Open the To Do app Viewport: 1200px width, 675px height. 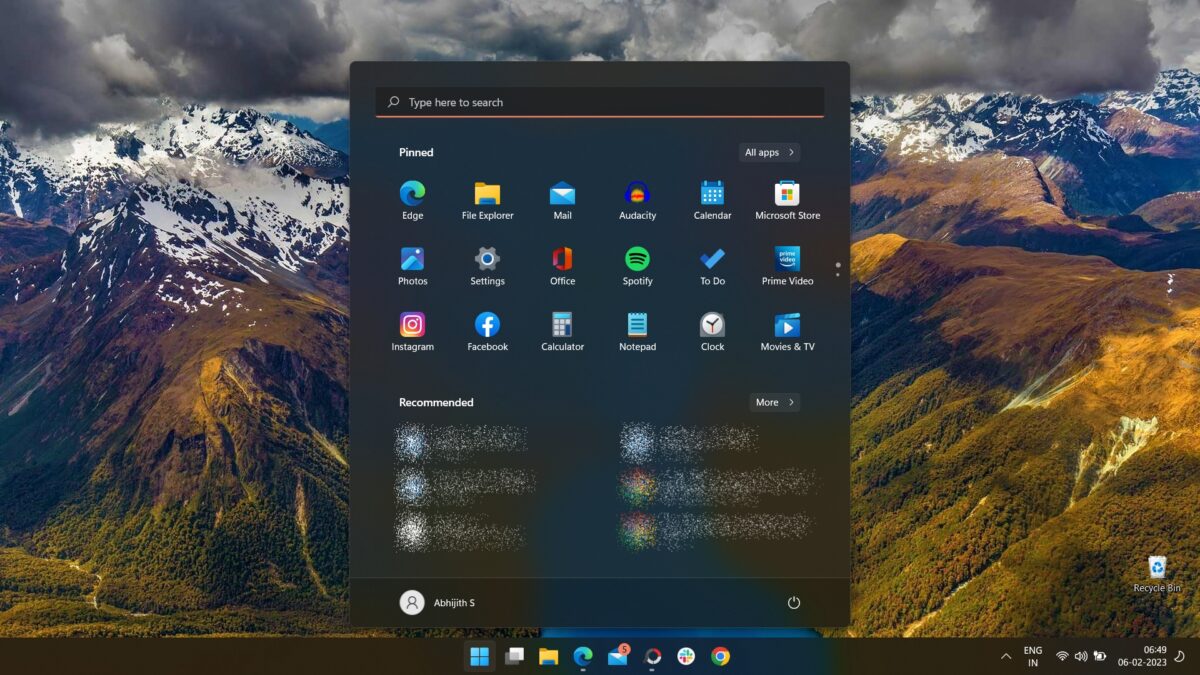[x=712, y=266]
